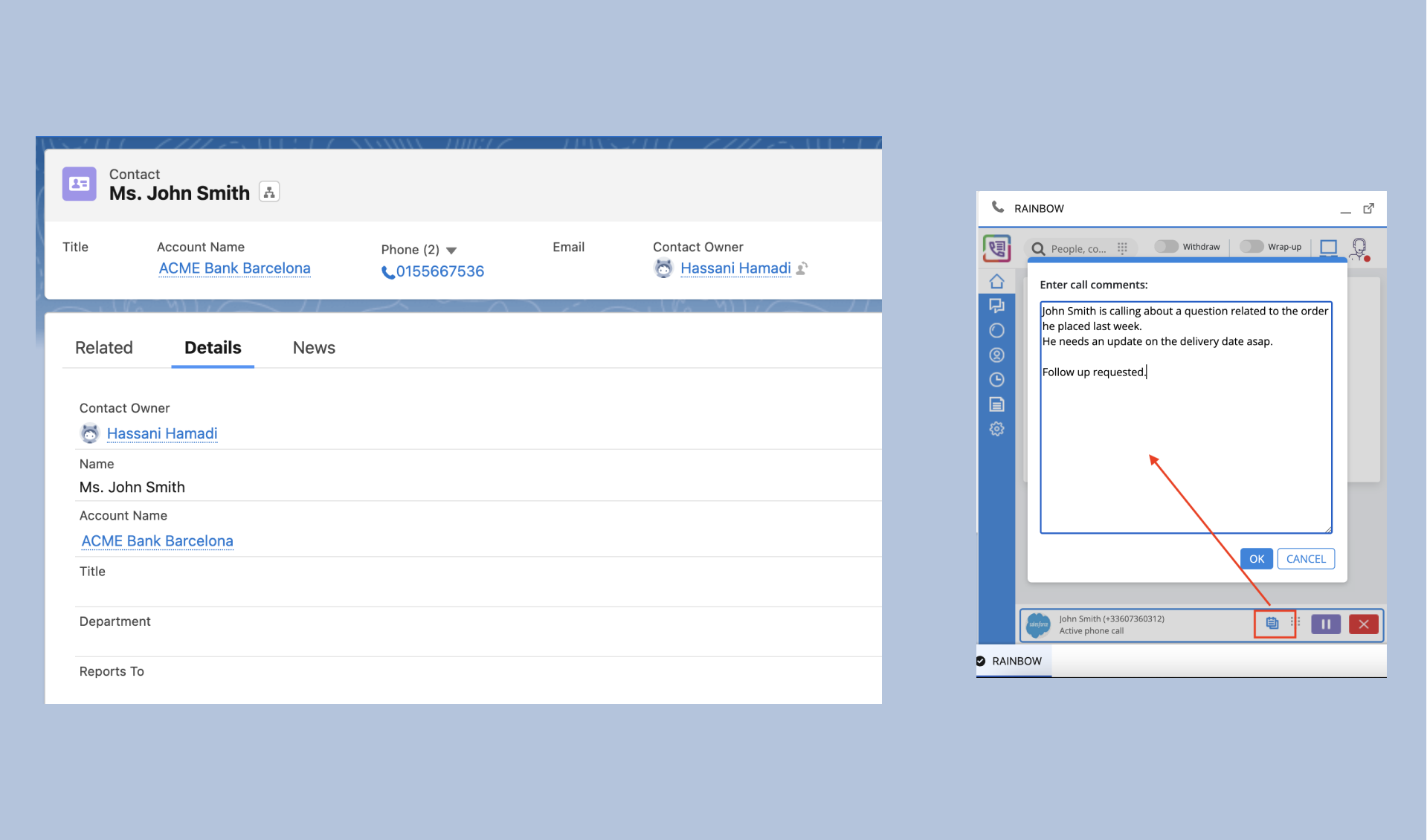Open the conversations chat bubbles icon
The image size is (1427, 840).
pos(996,306)
